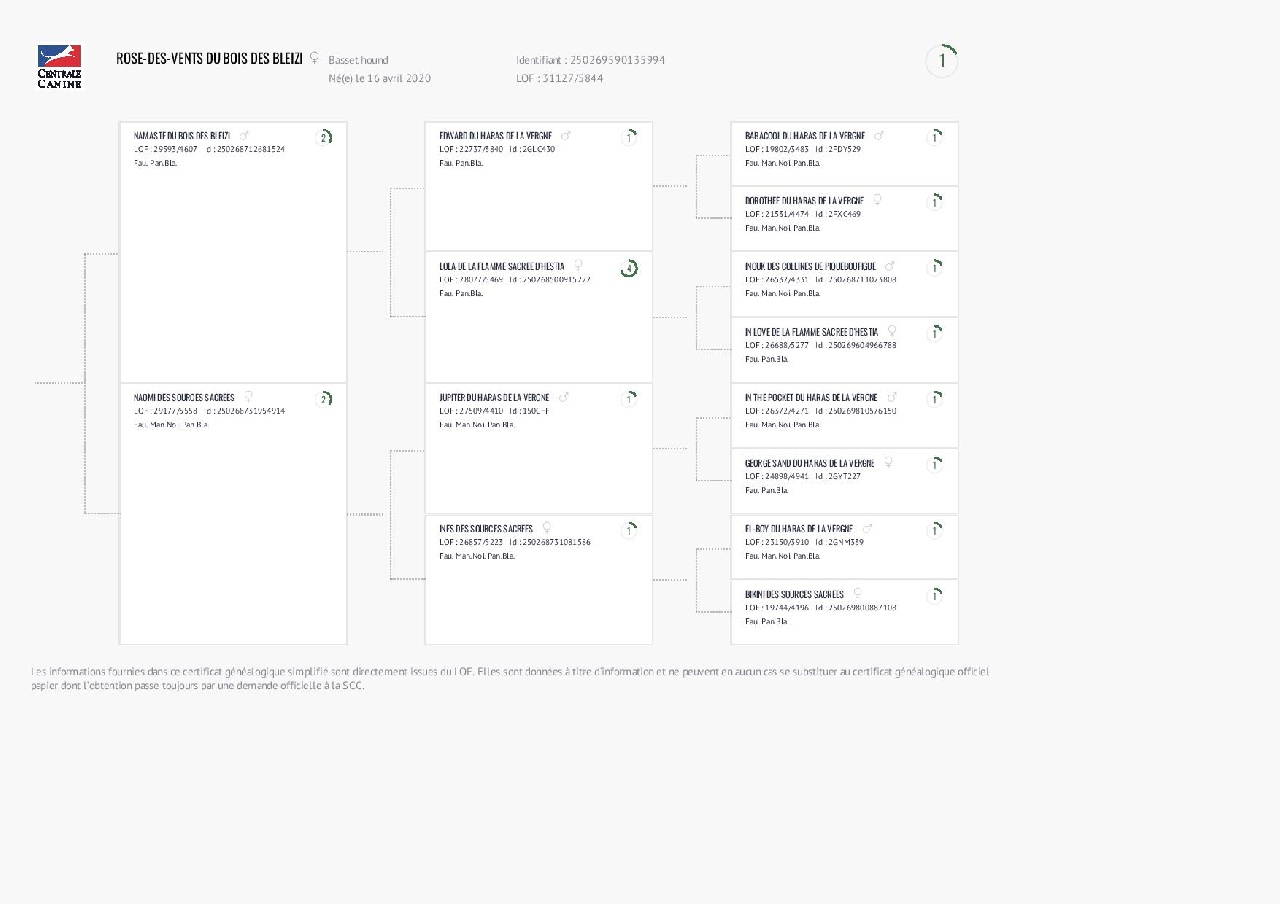
Task: Open Fl-Roy du Haras de la Vergne entry
Action: click(x=798, y=528)
